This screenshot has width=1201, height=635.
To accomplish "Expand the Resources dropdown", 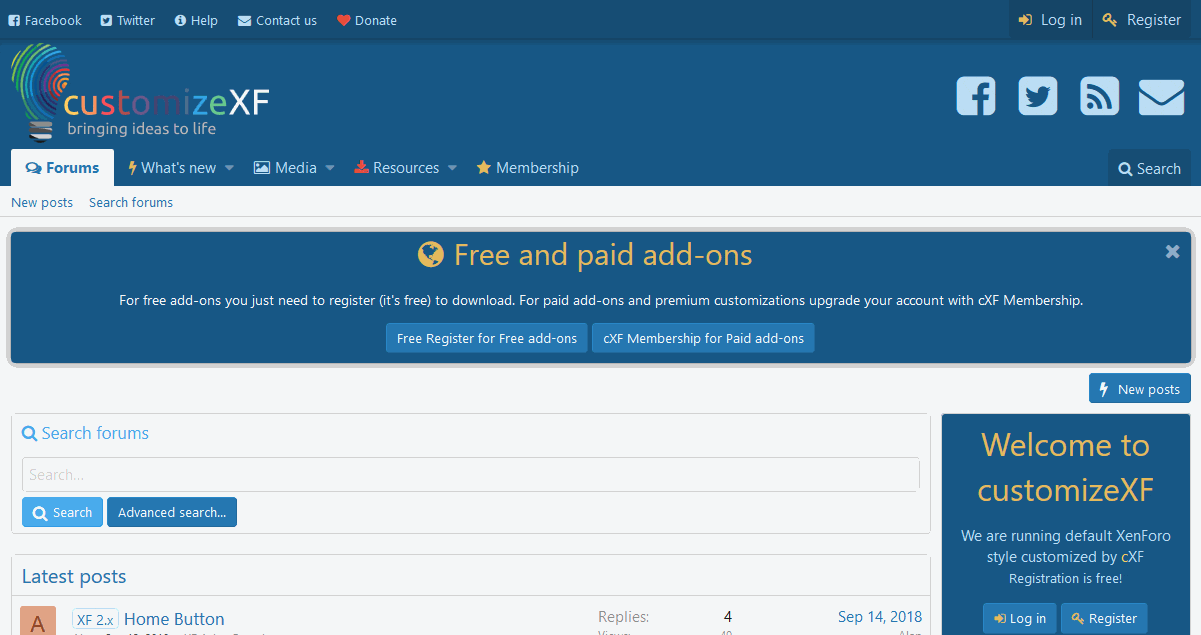I will point(452,168).
